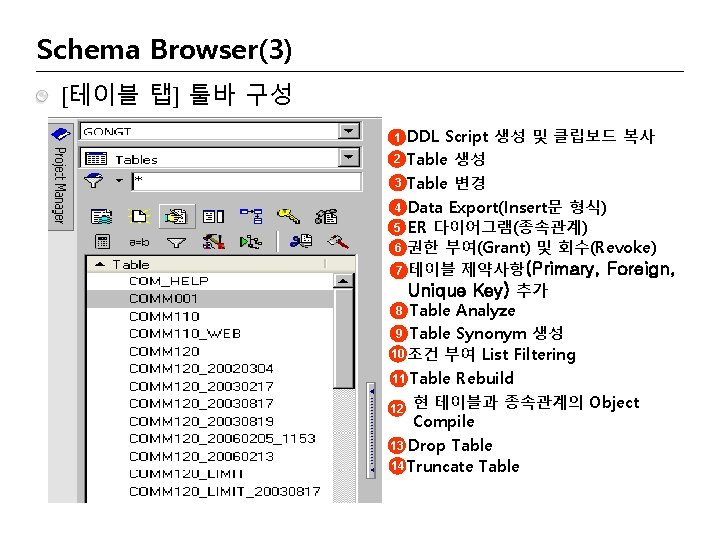Open the ER diagram icon
This screenshot has width=720, height=540.
[251, 216]
